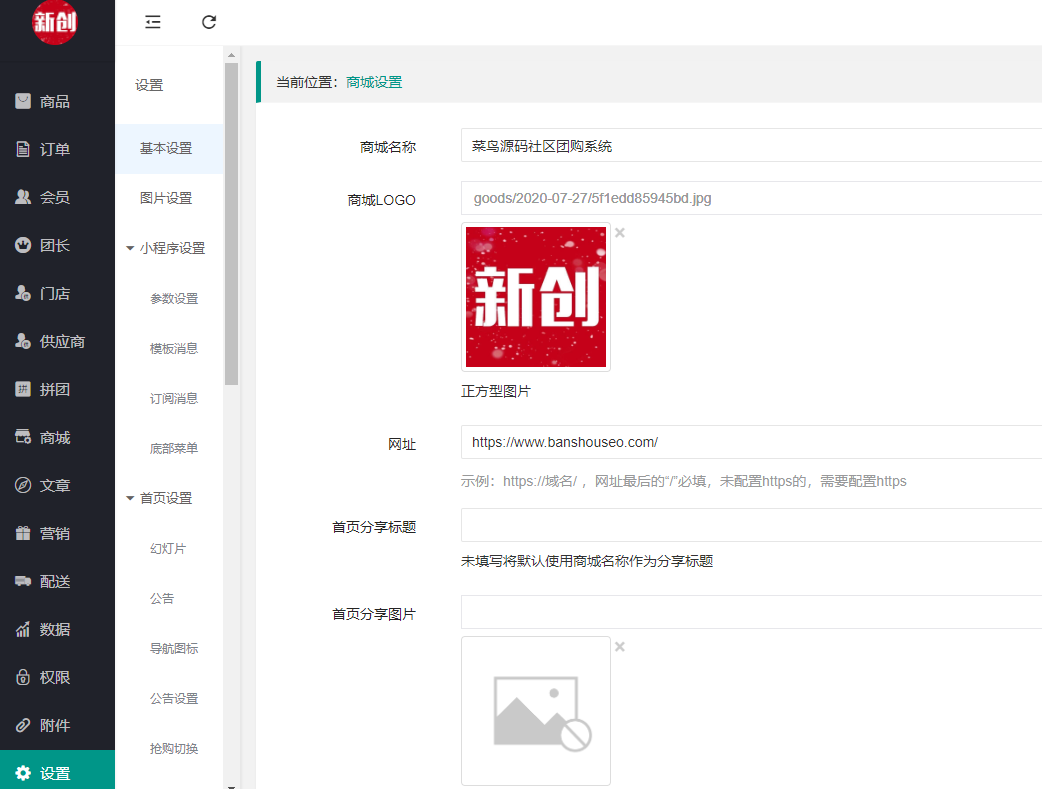
Task: Remove the 商城LOGO image with X
Action: (x=620, y=233)
